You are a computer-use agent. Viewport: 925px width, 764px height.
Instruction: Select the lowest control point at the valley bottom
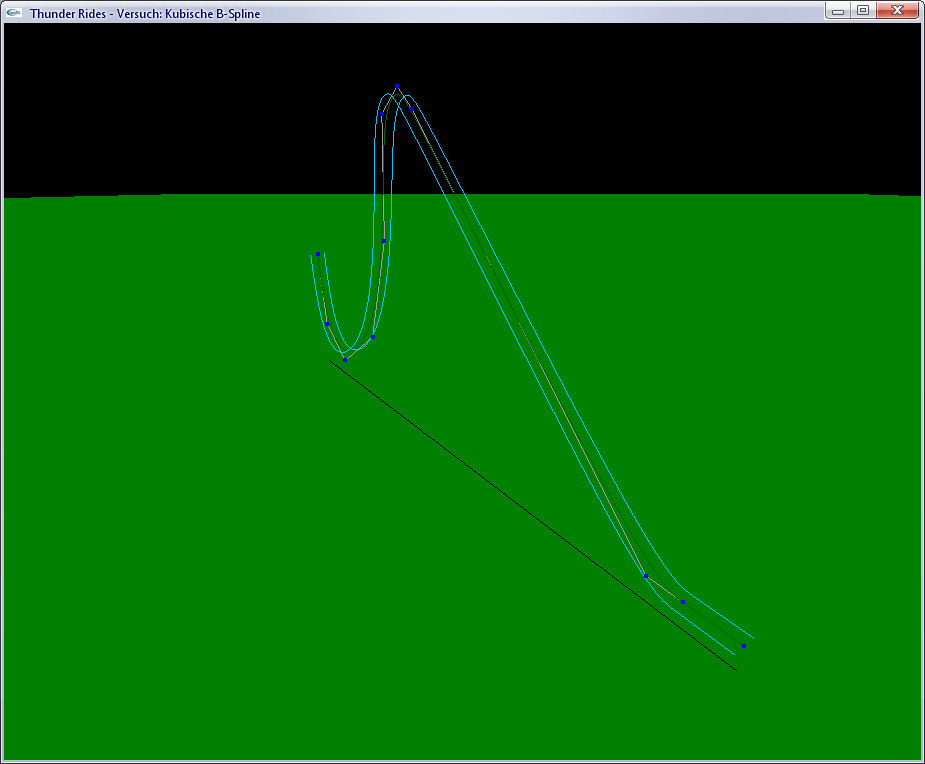click(345, 359)
